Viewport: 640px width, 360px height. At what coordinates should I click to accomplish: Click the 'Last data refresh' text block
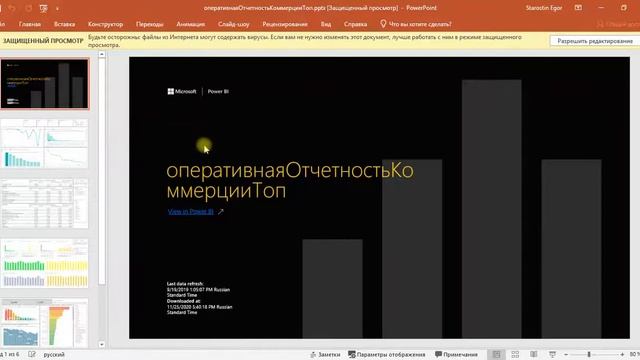198,289
